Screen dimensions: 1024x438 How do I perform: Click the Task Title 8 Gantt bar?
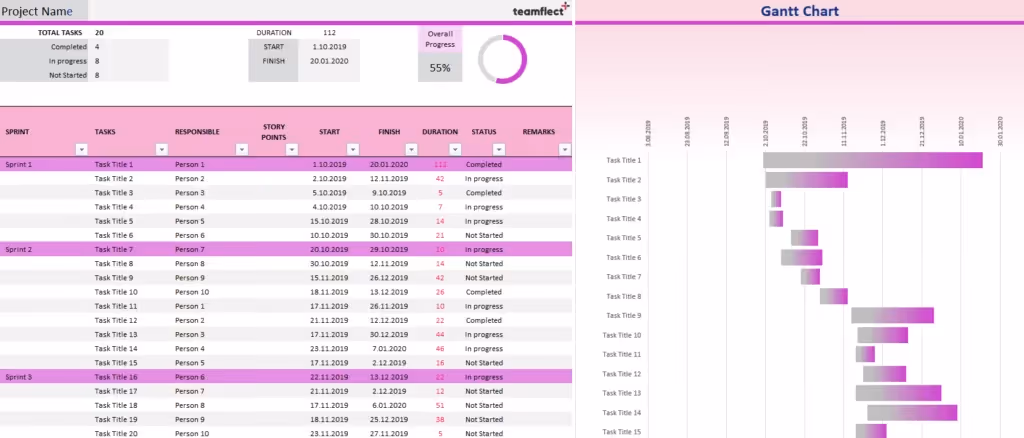click(834, 296)
